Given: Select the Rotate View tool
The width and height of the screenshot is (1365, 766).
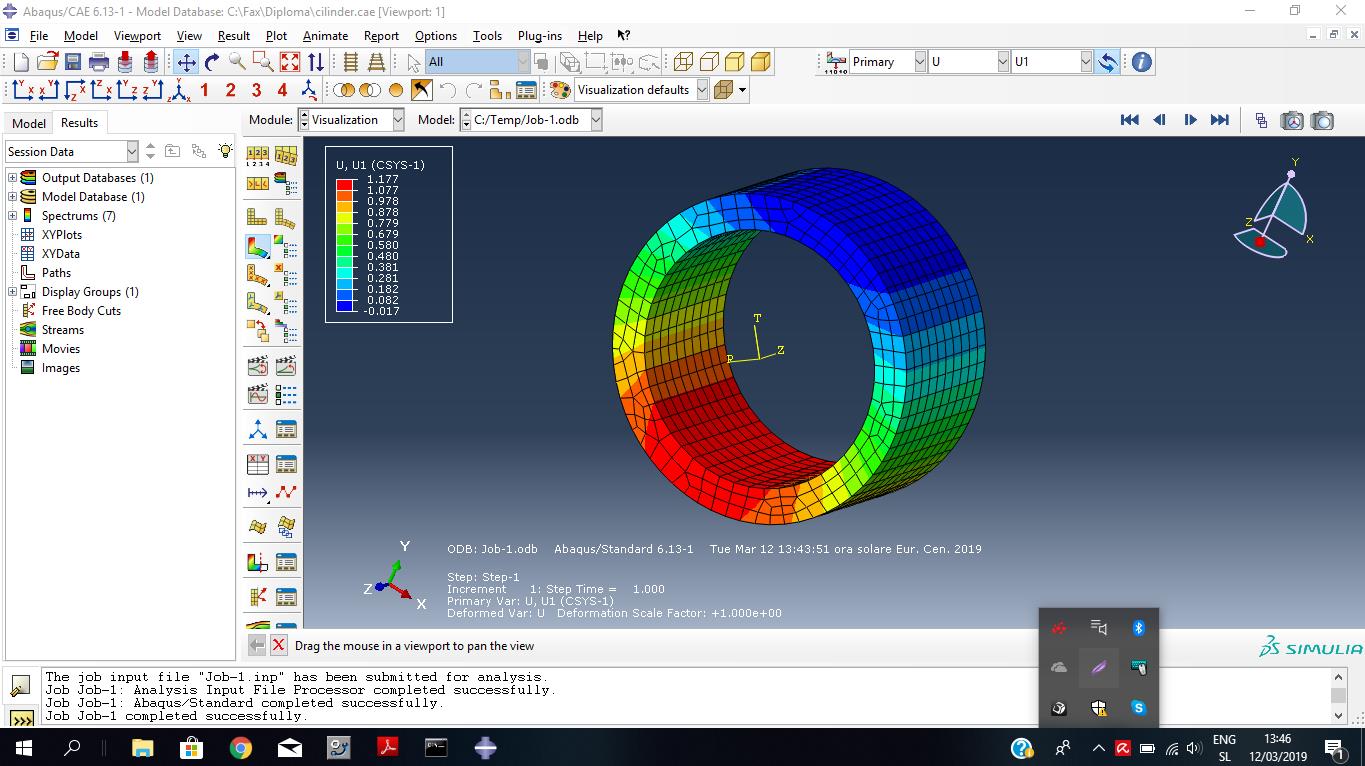Looking at the screenshot, I should pos(212,61).
